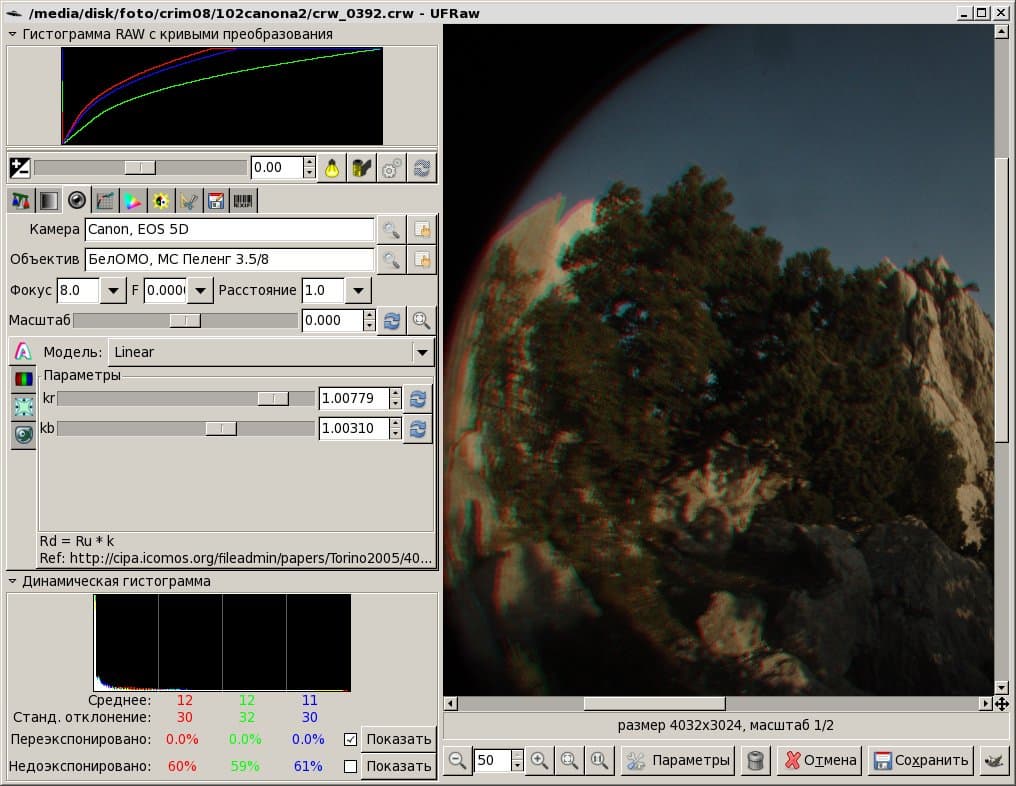Enable the underexposed indicator checkbox
The image size is (1016, 786).
(x=351, y=767)
